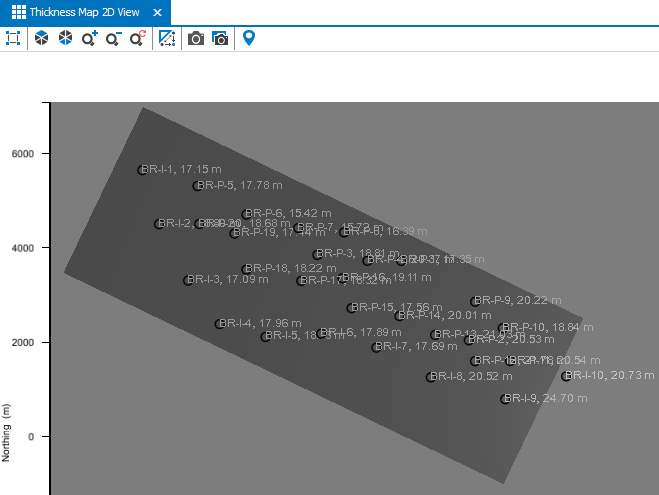The image size is (659, 495).
Task: Select the first cube view icon
Action: [x=42, y=38]
